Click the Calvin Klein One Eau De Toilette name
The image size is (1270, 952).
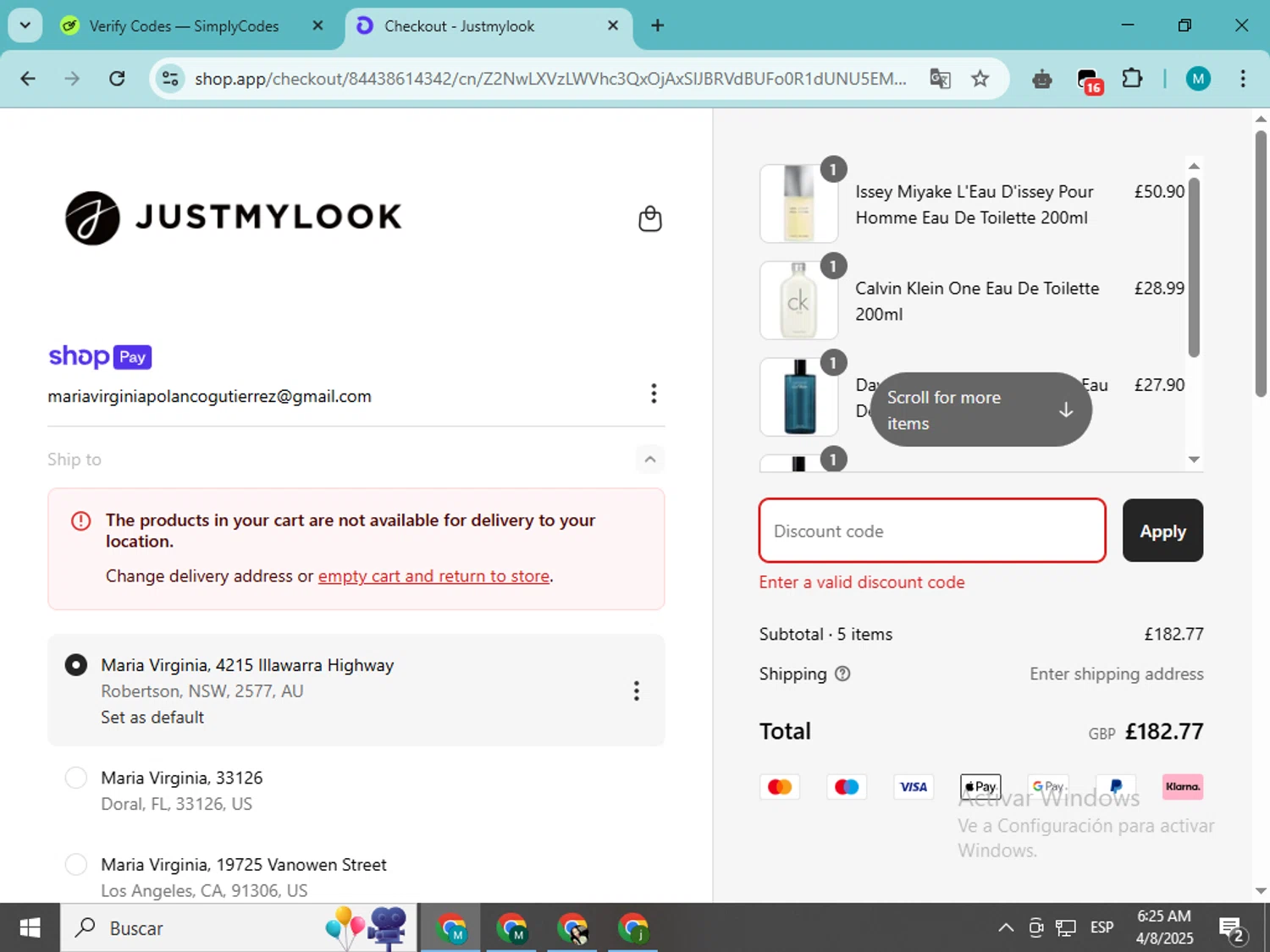click(977, 301)
